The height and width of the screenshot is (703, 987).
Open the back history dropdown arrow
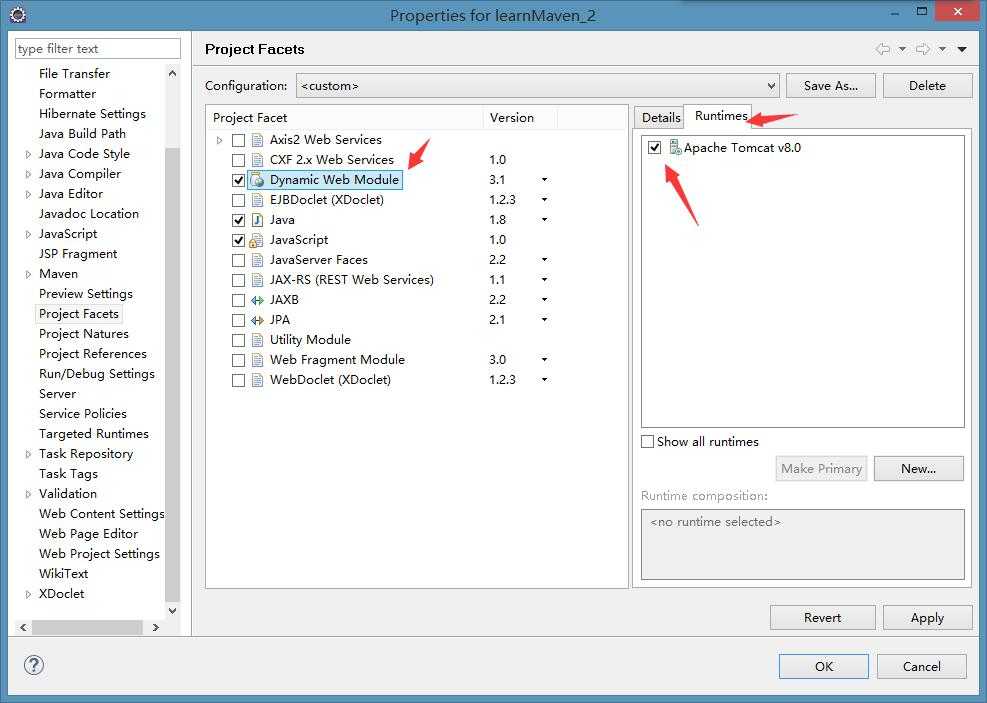click(x=902, y=49)
